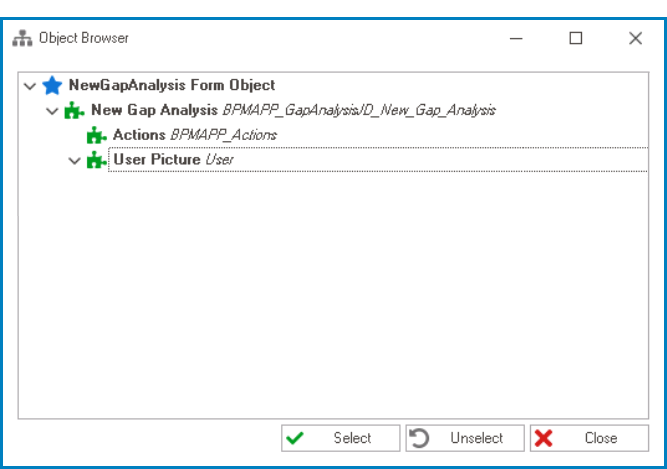Click the puzzle icon beside Actions
Screen dimensions: 667x469
pyautogui.click(x=96, y=135)
